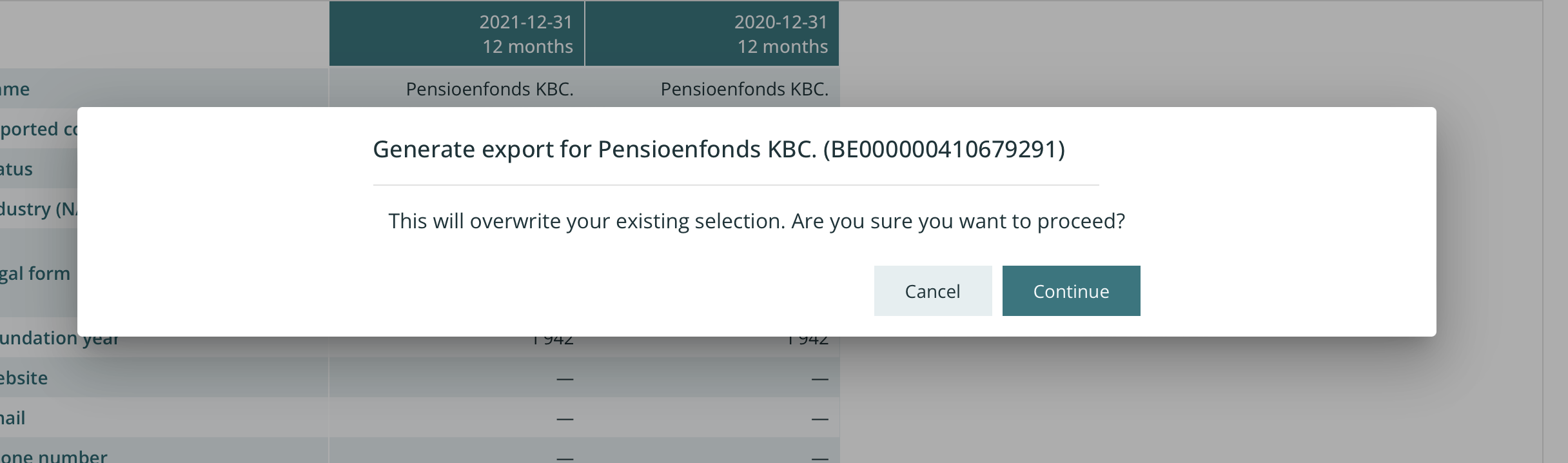Select the 2021-12-31 column header
Image resolution: width=1568 pixels, height=463 pixels.
[456, 34]
